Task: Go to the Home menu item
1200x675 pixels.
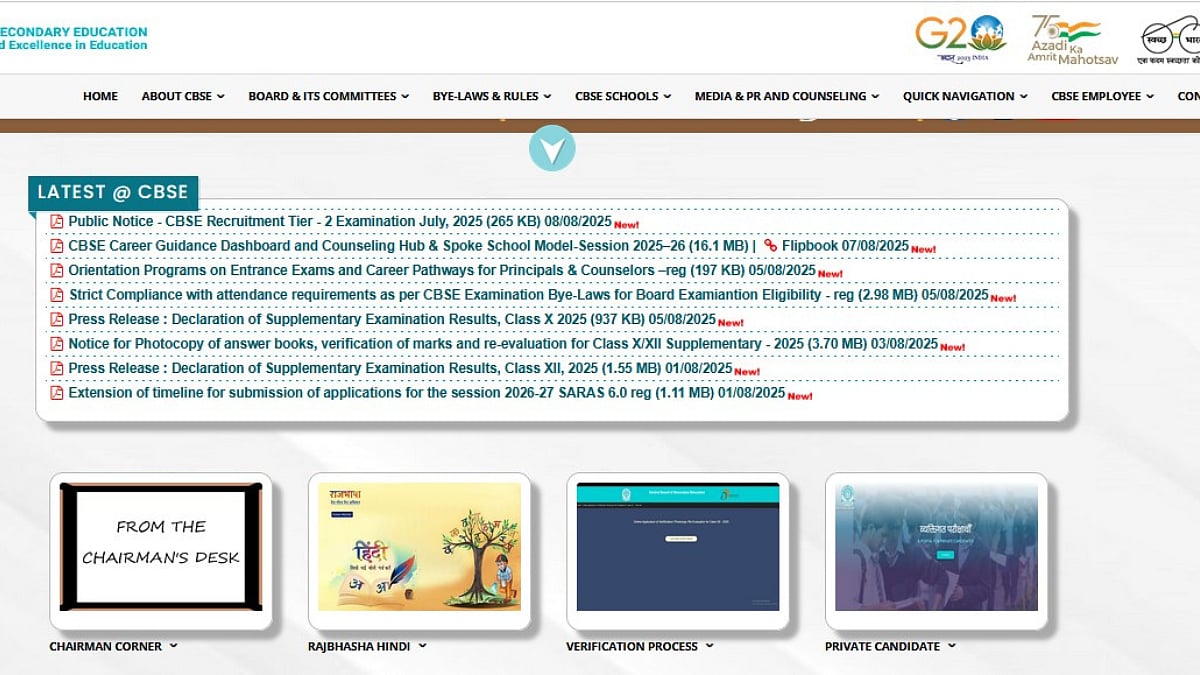Action: (100, 96)
